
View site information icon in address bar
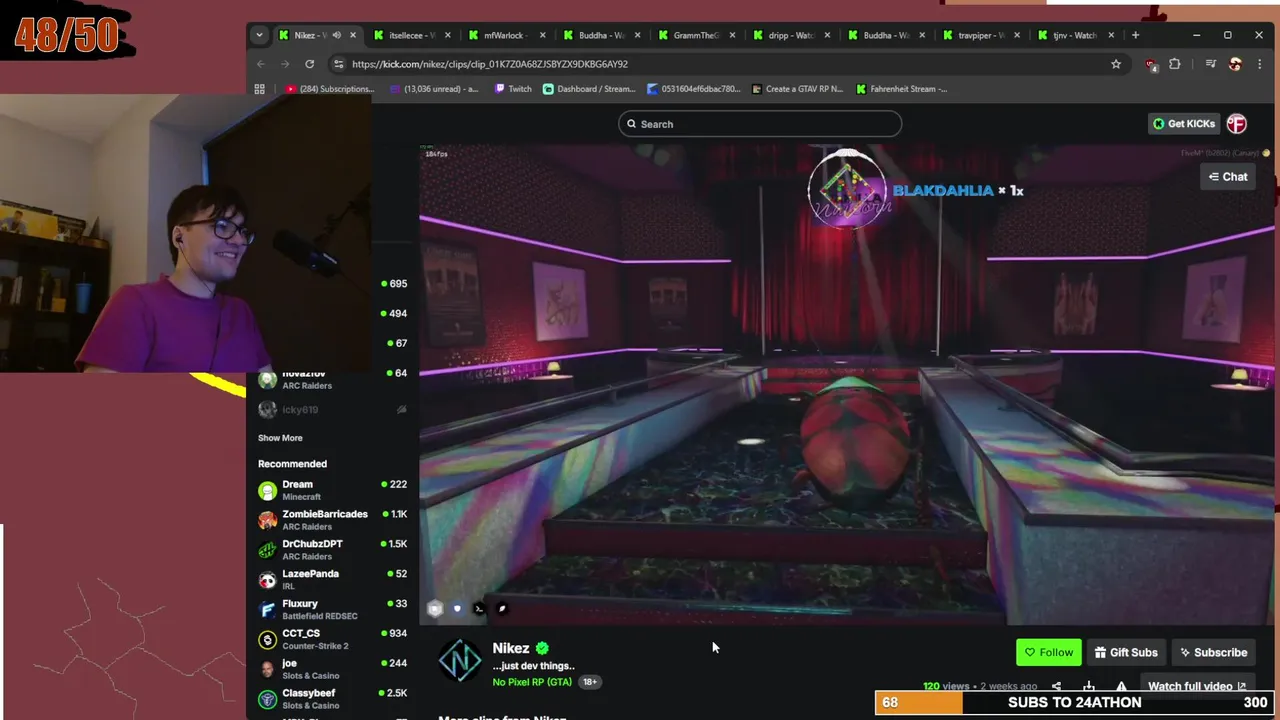pos(339,64)
